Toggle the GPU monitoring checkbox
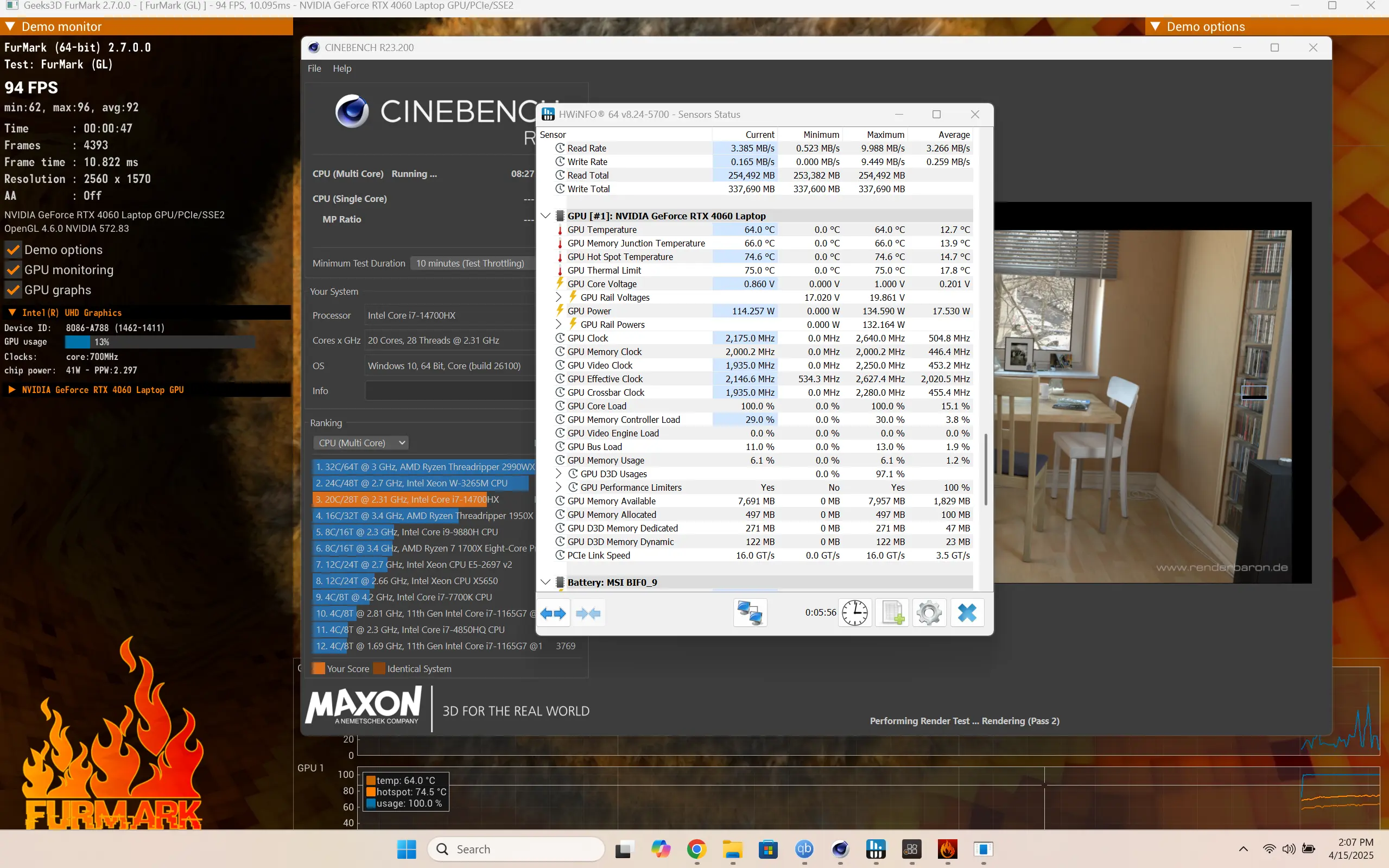The image size is (1389, 868). pyautogui.click(x=13, y=270)
